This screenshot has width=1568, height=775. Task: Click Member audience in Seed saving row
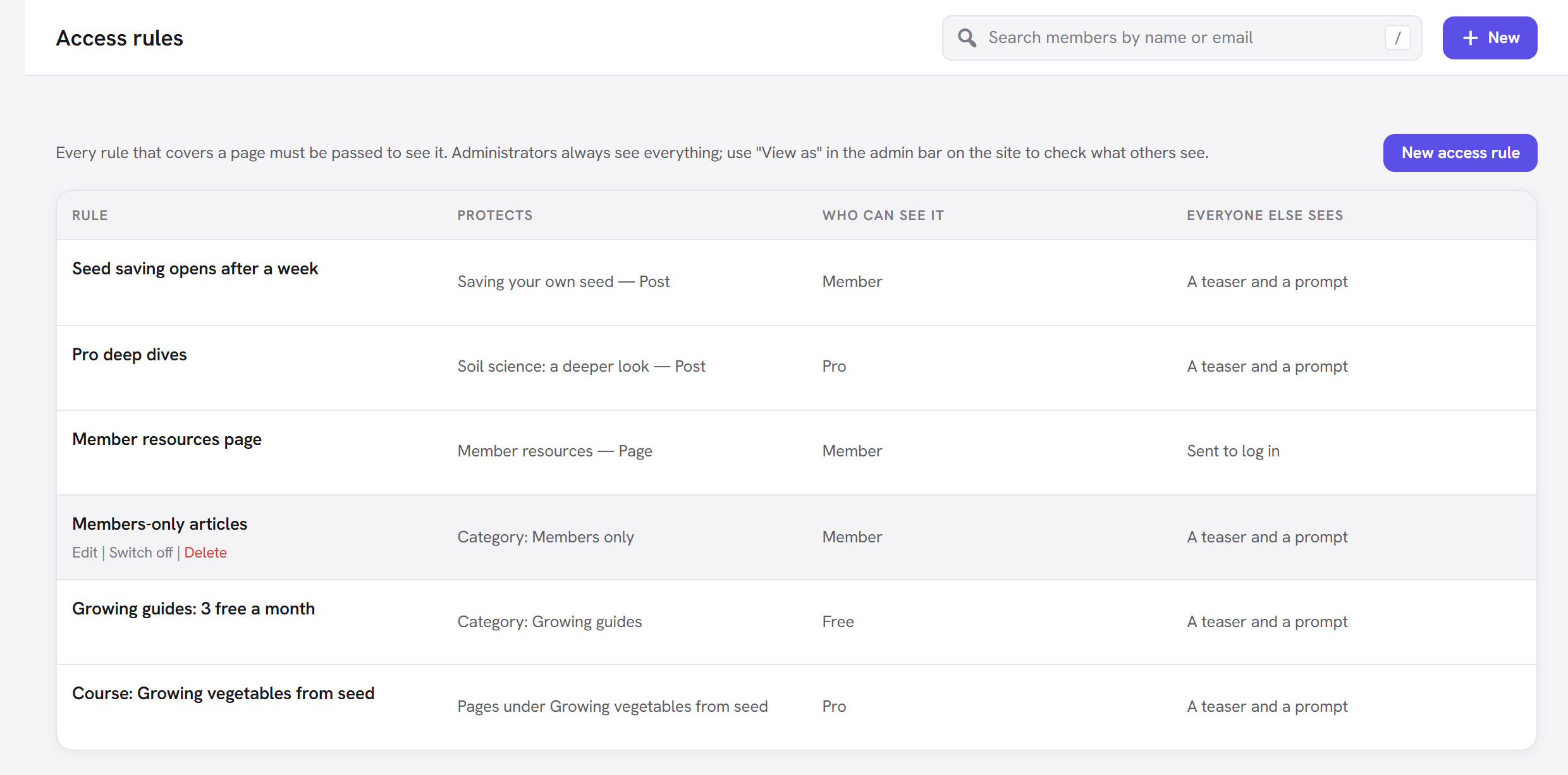pyautogui.click(x=852, y=282)
